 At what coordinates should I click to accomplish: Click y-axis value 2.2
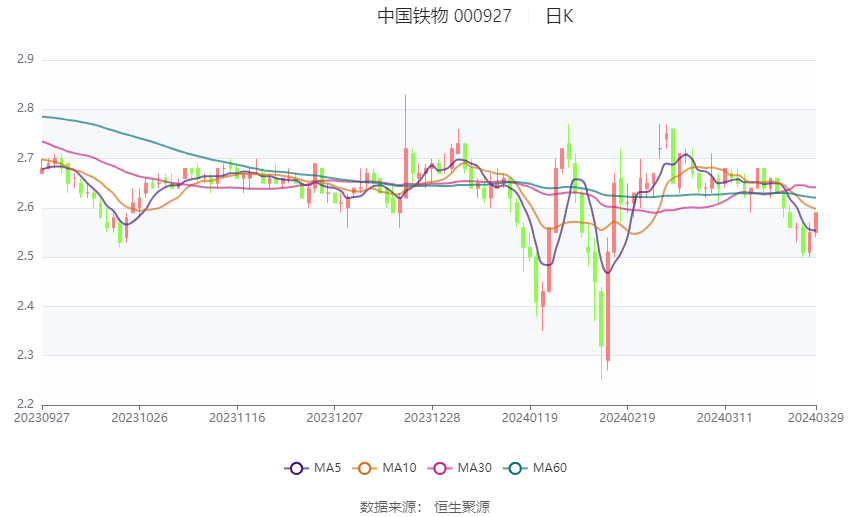(x=25, y=404)
